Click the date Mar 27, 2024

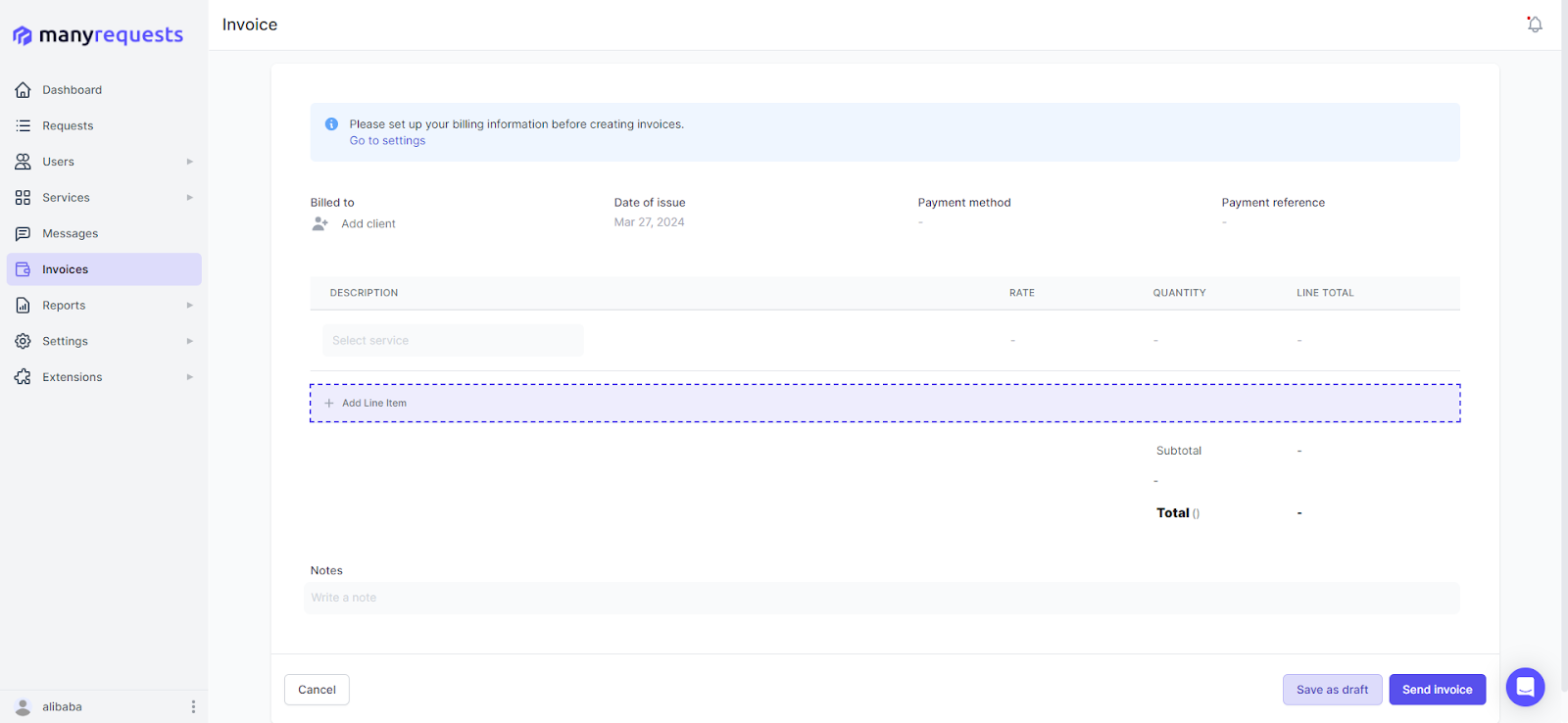[x=649, y=222]
